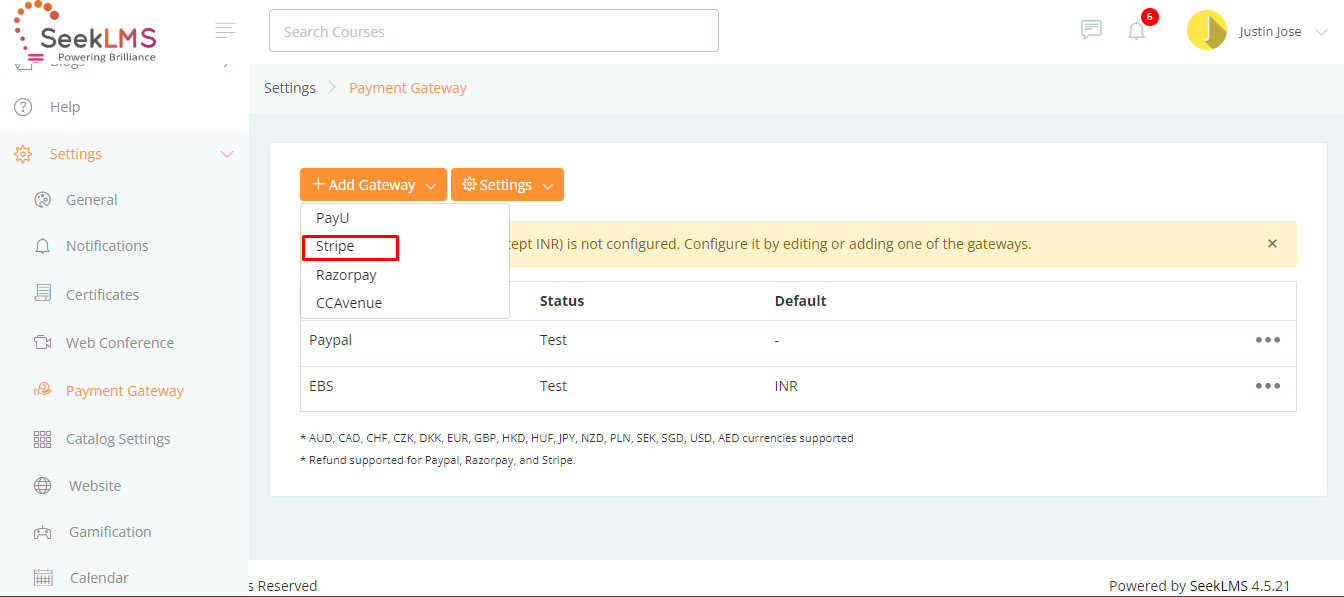Open the orange Settings dropdown button
1344x597 pixels.
(x=507, y=184)
